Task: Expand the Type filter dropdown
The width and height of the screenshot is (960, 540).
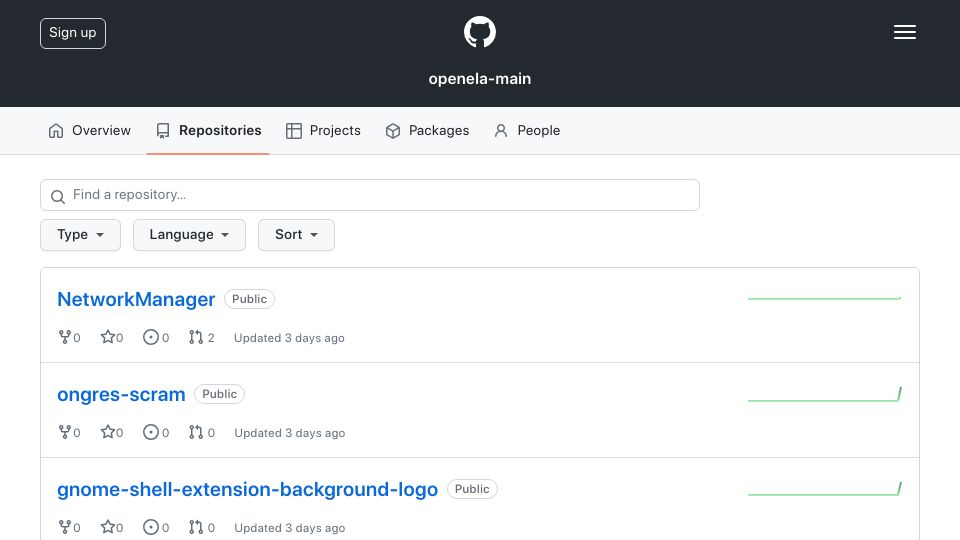Action: (80, 235)
